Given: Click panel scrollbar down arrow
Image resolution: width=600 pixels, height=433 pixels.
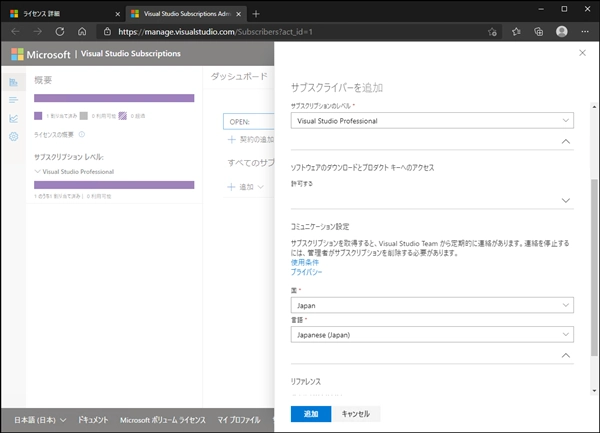Looking at the screenshot, I should pyautogui.click(x=594, y=391).
